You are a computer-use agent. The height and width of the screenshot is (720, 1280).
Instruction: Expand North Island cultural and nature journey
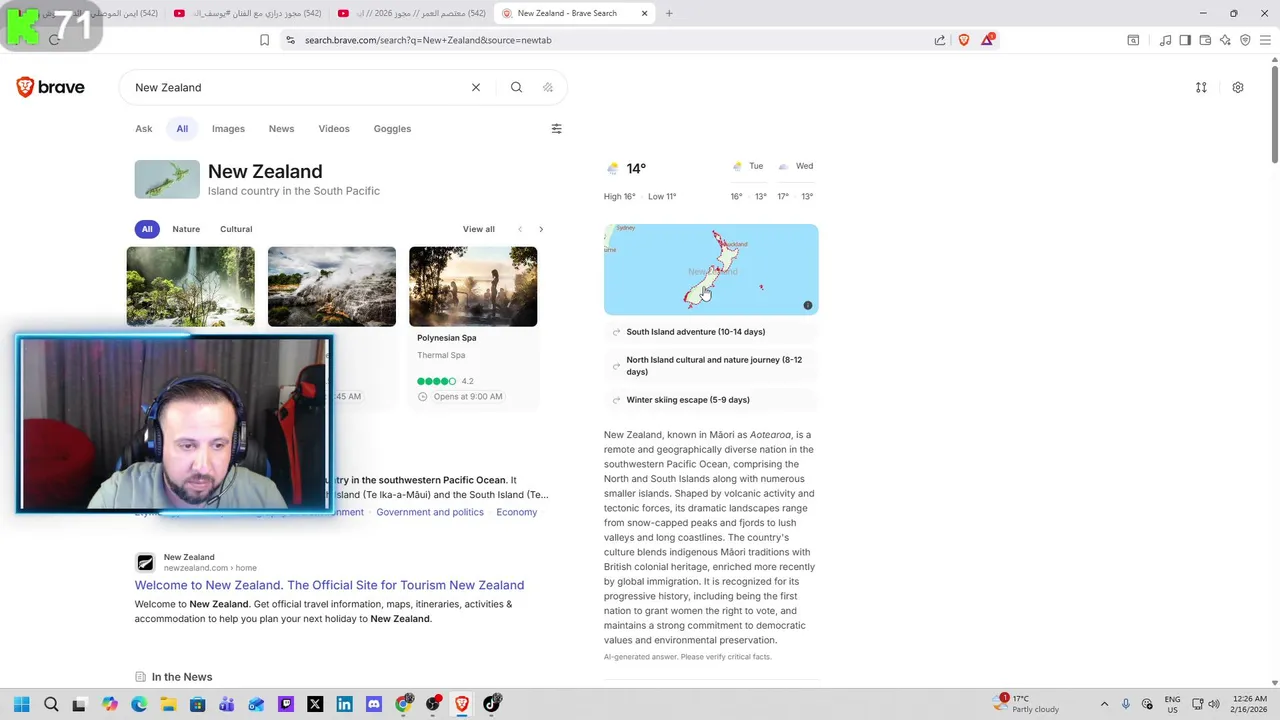pyautogui.click(x=711, y=366)
